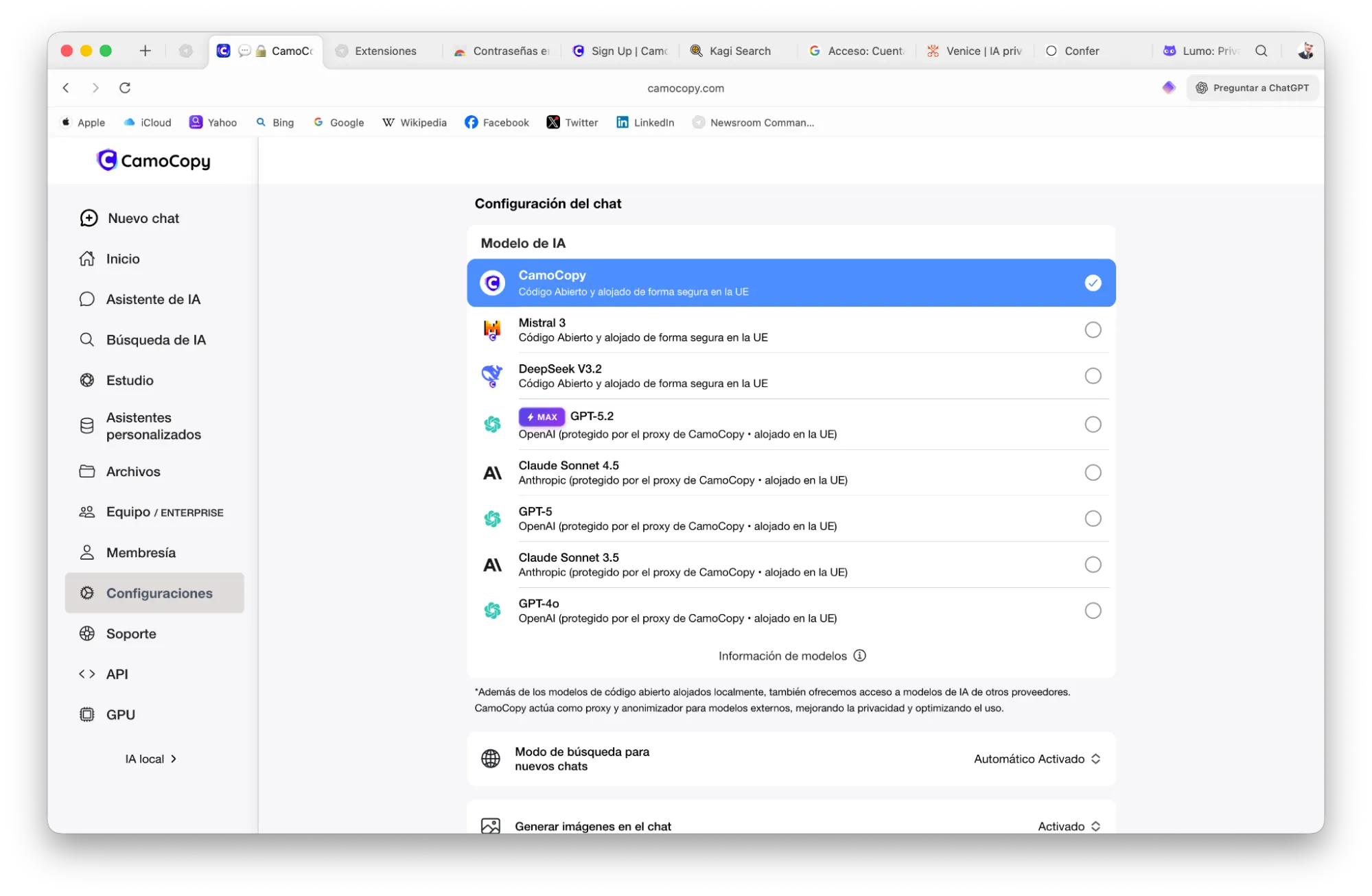Click the Nuevo chat plus icon
Screen dimensions: 1372x896
point(89,218)
